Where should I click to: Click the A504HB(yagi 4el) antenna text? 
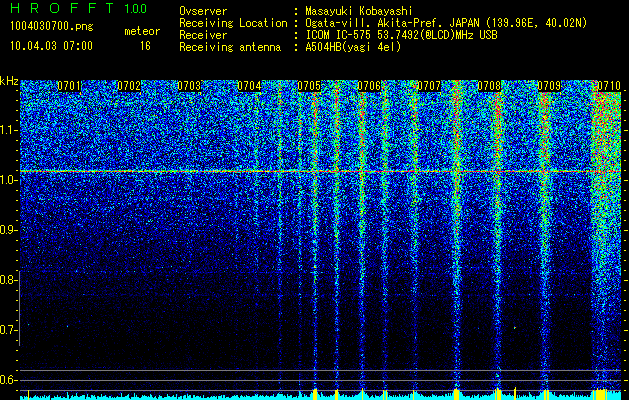(x=353, y=47)
